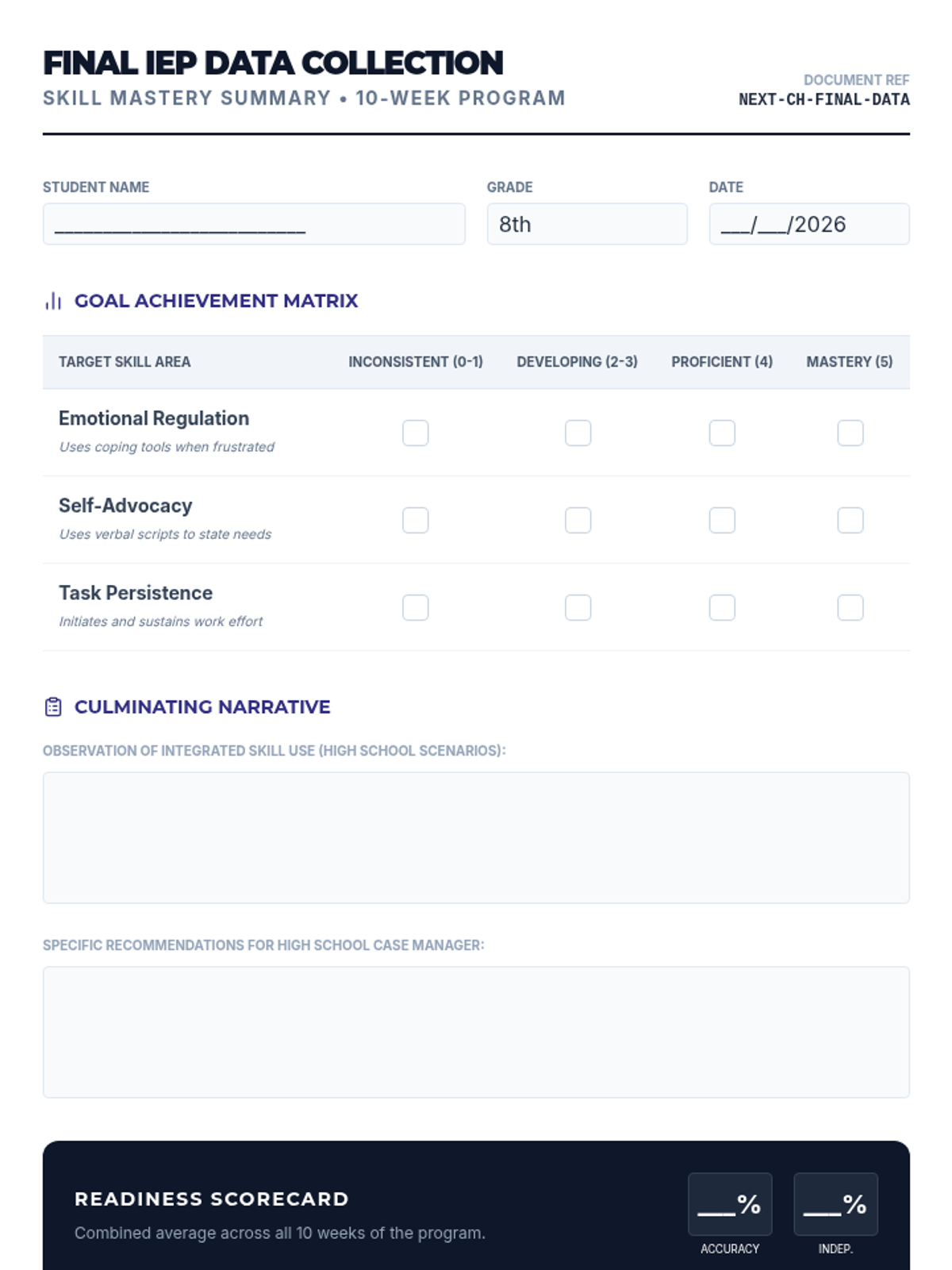Screen dimensions: 952x1270
Task: Tick Proficient for Emotional Regulation
Action: click(722, 433)
